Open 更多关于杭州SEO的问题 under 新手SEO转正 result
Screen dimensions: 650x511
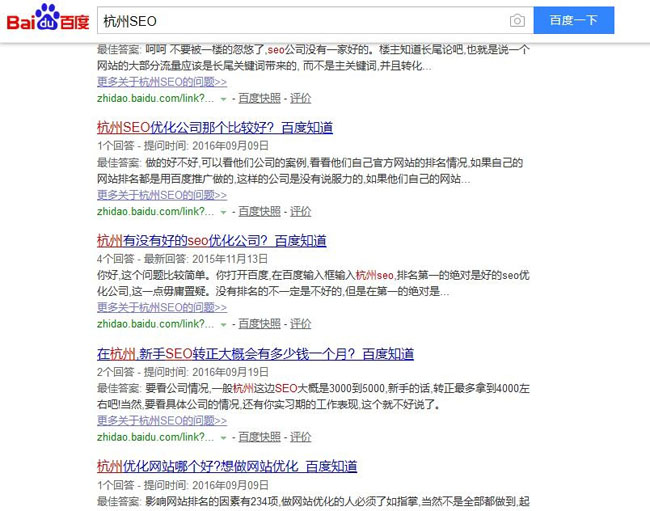point(162,420)
